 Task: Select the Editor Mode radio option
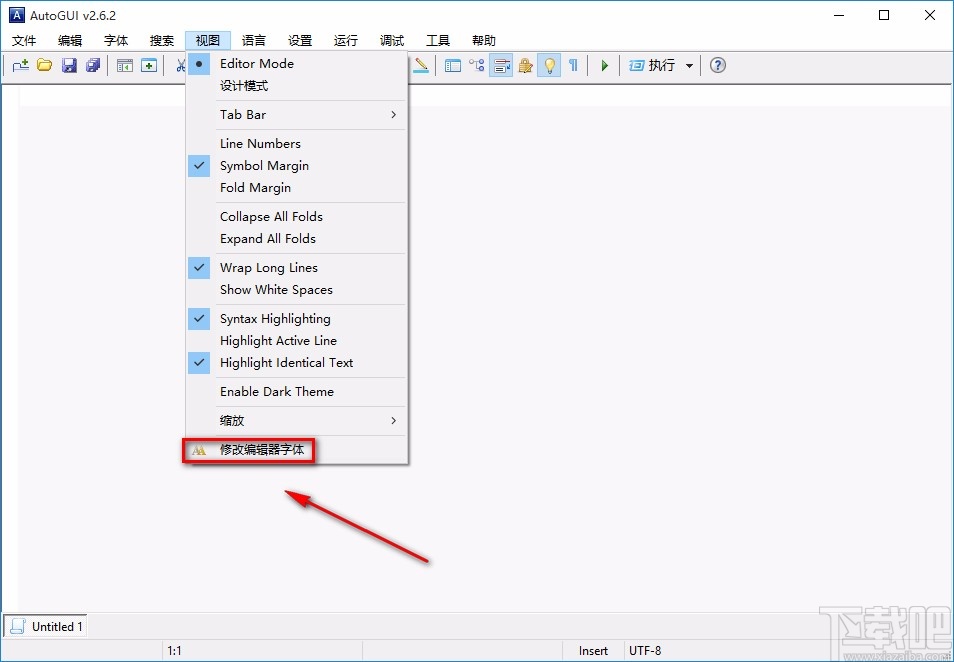297,63
